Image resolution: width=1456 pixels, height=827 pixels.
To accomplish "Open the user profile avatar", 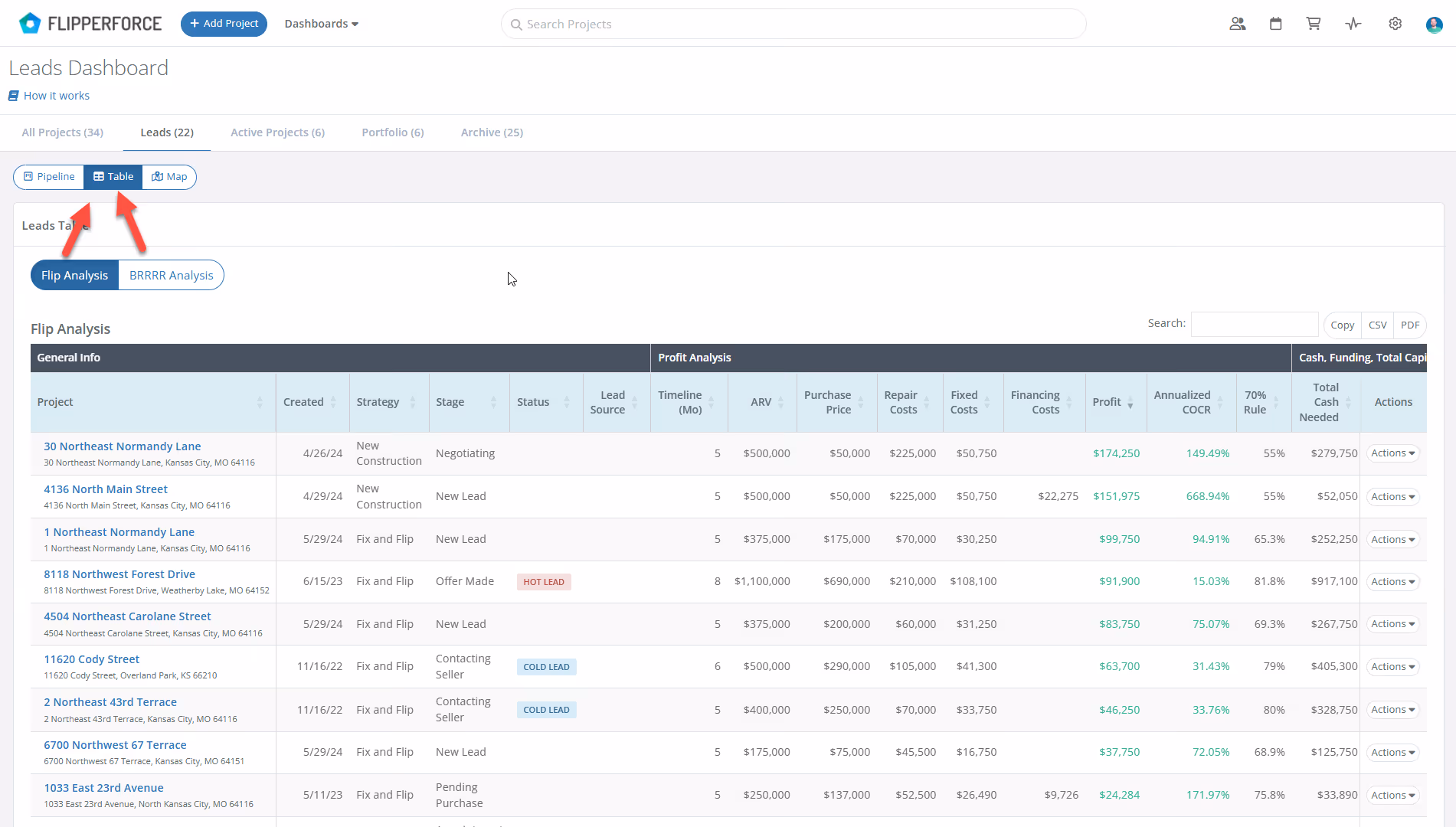I will coord(1435,25).
